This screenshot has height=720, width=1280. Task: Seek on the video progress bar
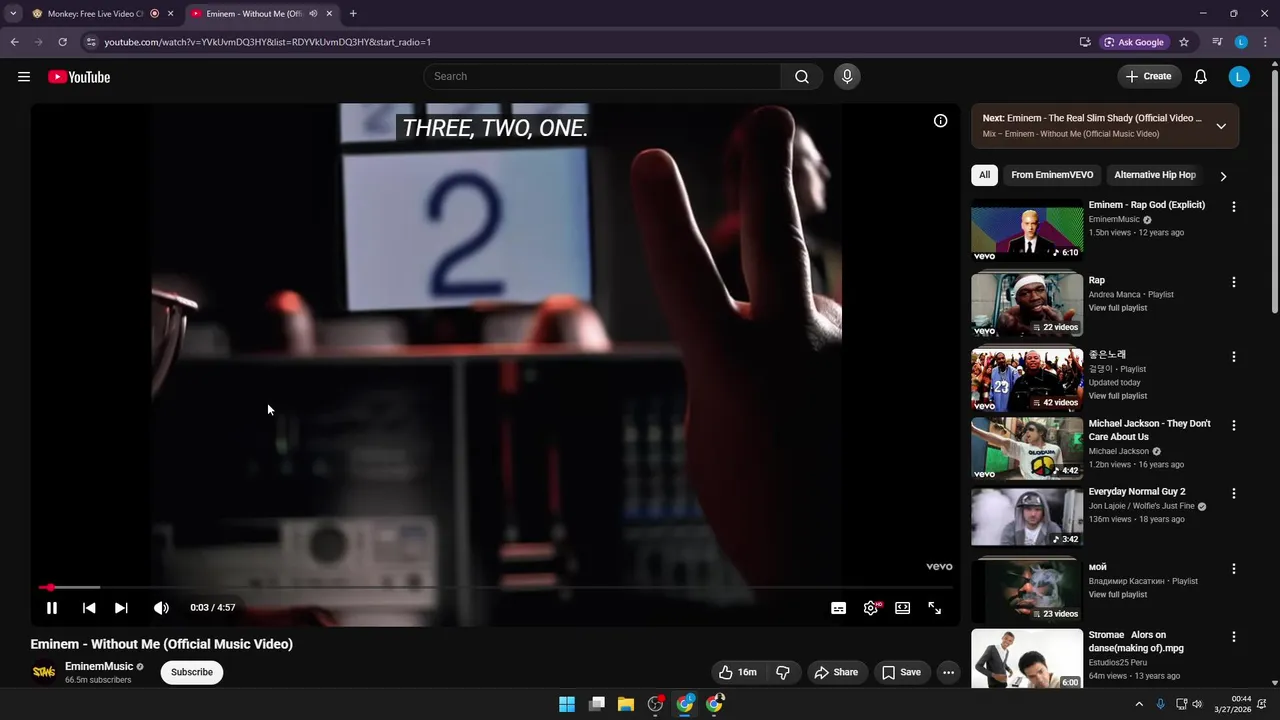tap(495, 588)
